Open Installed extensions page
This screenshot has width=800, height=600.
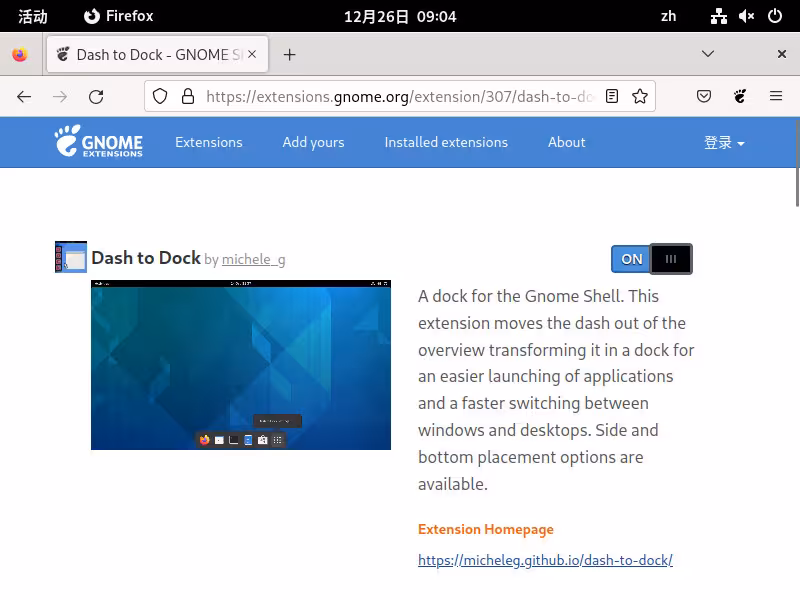pyautogui.click(x=446, y=142)
